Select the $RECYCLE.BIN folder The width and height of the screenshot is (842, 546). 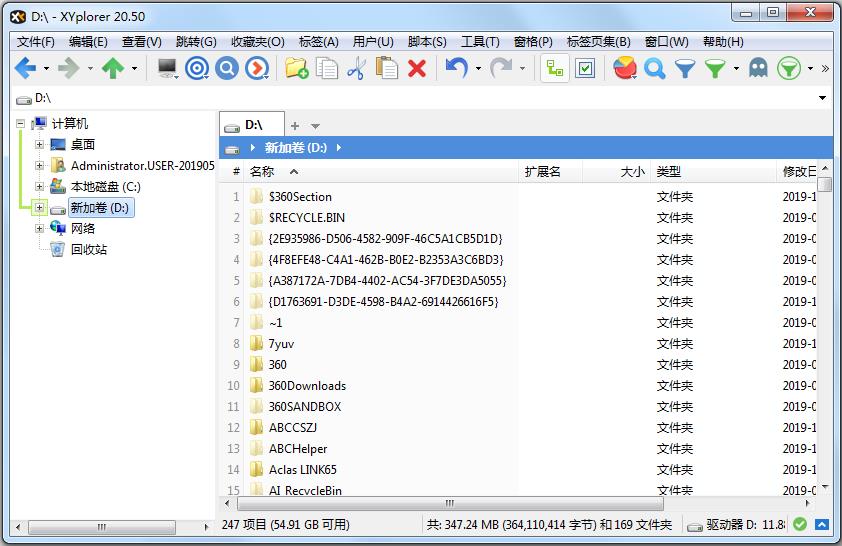click(307, 217)
